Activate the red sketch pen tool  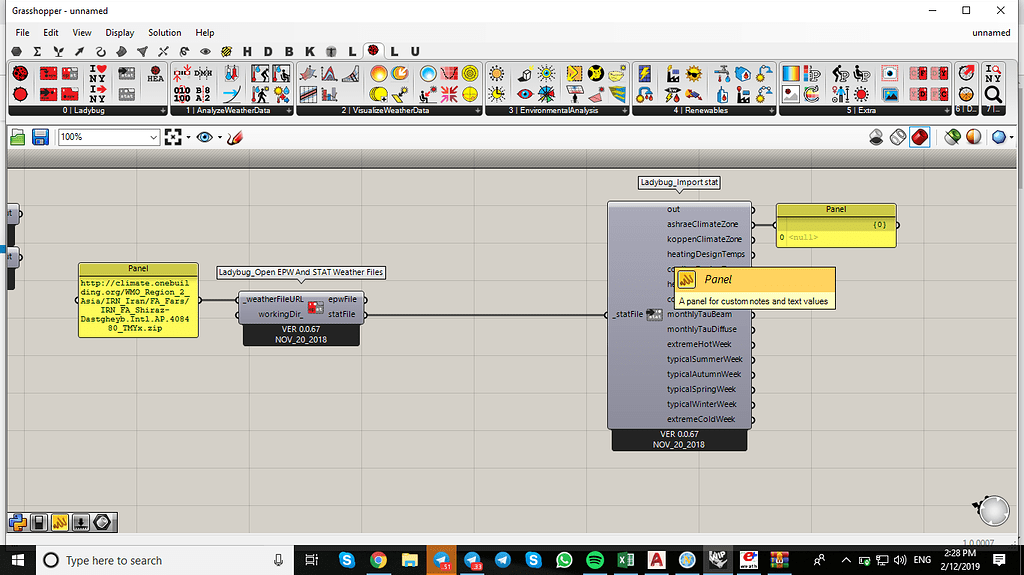coord(235,137)
